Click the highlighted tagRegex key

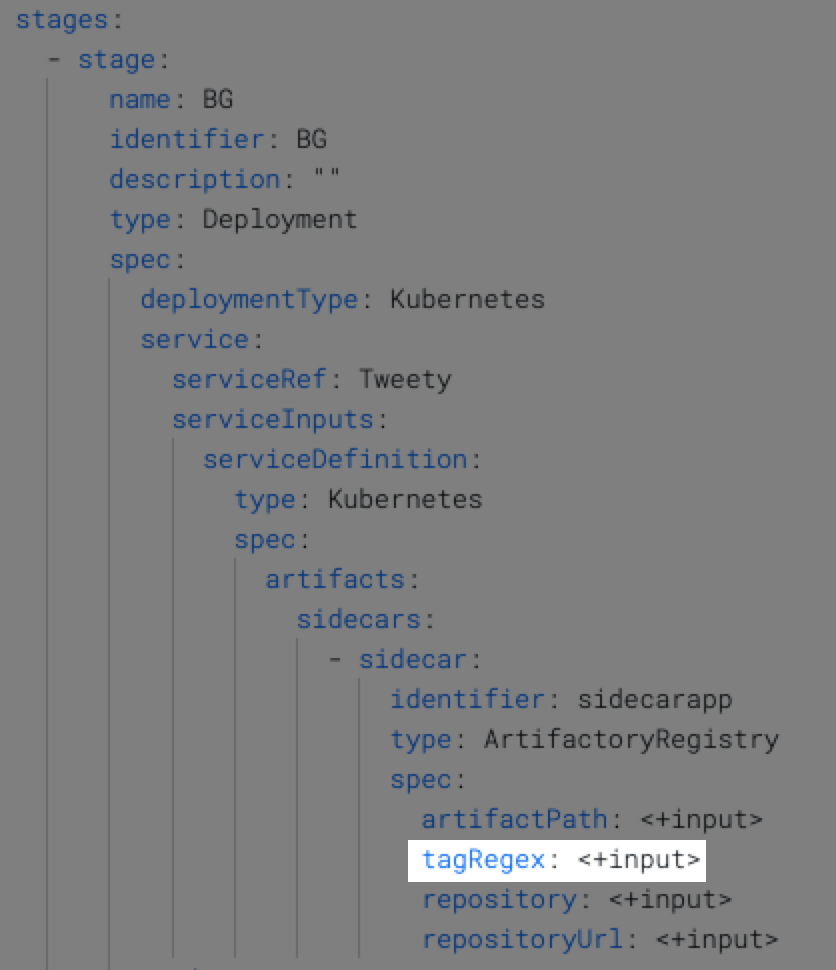(x=483, y=860)
